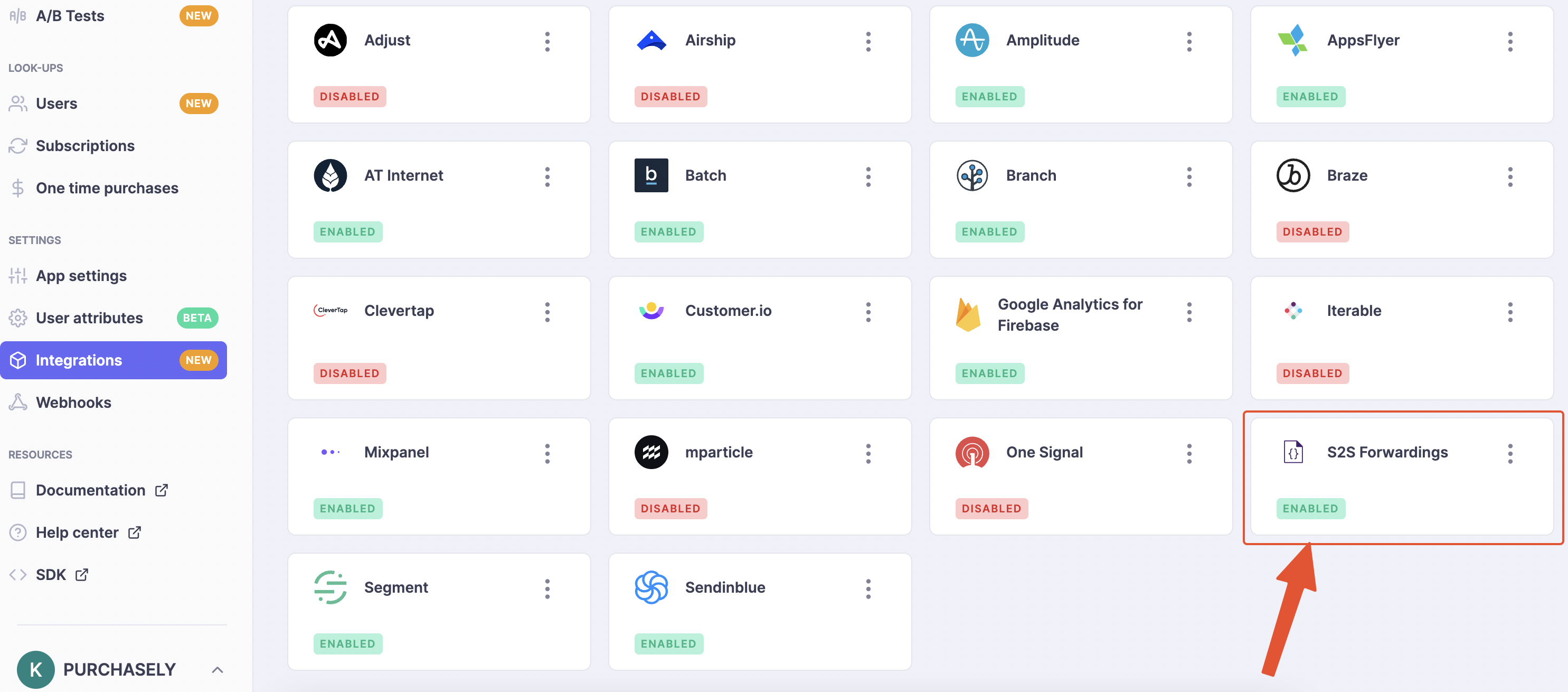Click the Amplitude ENABLED status badge

pos(989,96)
